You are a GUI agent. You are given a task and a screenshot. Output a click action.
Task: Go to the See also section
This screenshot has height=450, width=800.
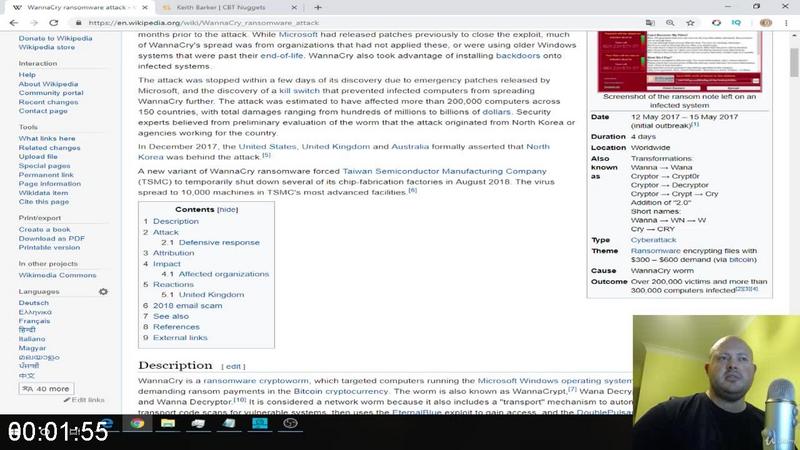pos(171,316)
